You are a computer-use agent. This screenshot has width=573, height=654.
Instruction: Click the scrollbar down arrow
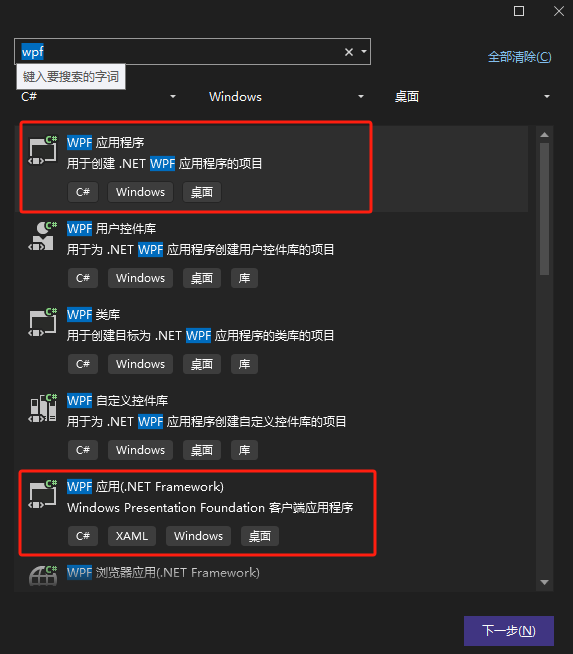[544, 582]
